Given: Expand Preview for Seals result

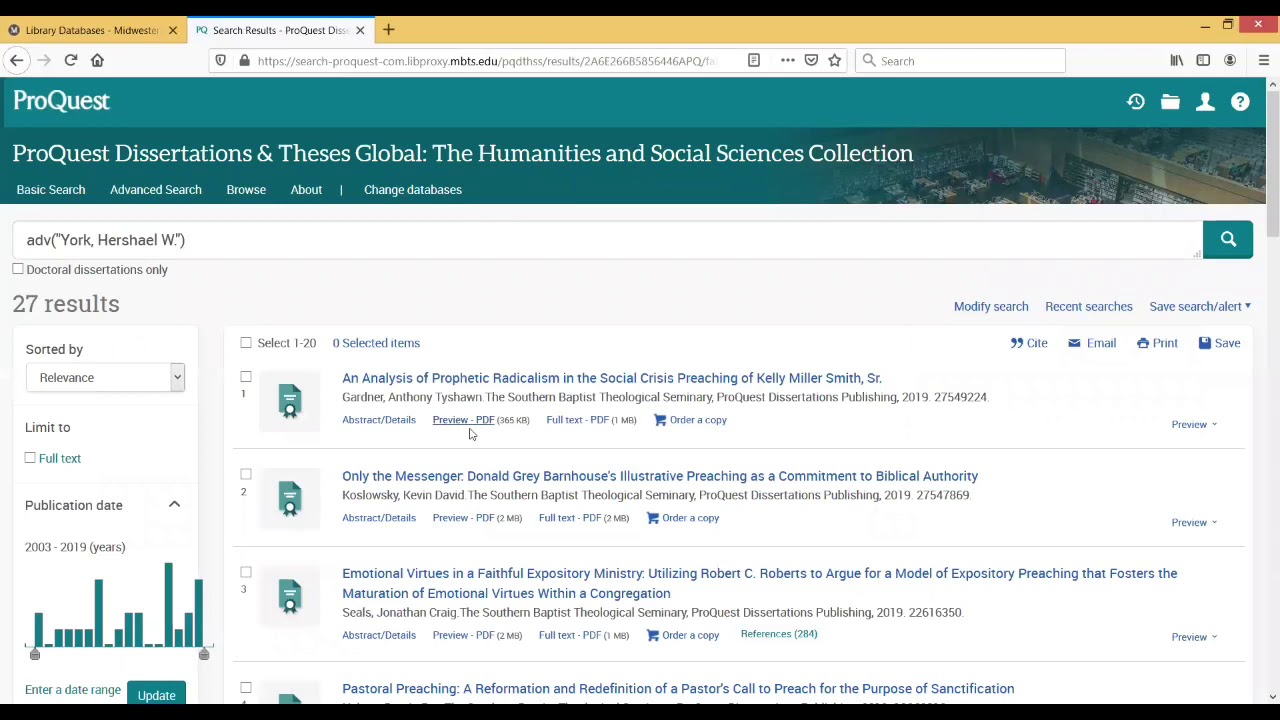Looking at the screenshot, I should click(x=1194, y=637).
